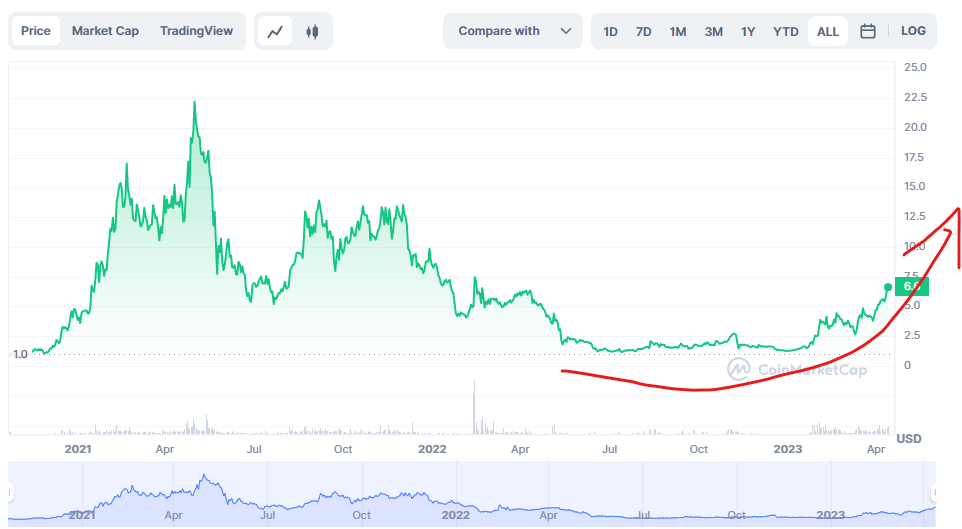The height and width of the screenshot is (529, 962).
Task: Expand the Compare with dropdown
Action: point(512,31)
